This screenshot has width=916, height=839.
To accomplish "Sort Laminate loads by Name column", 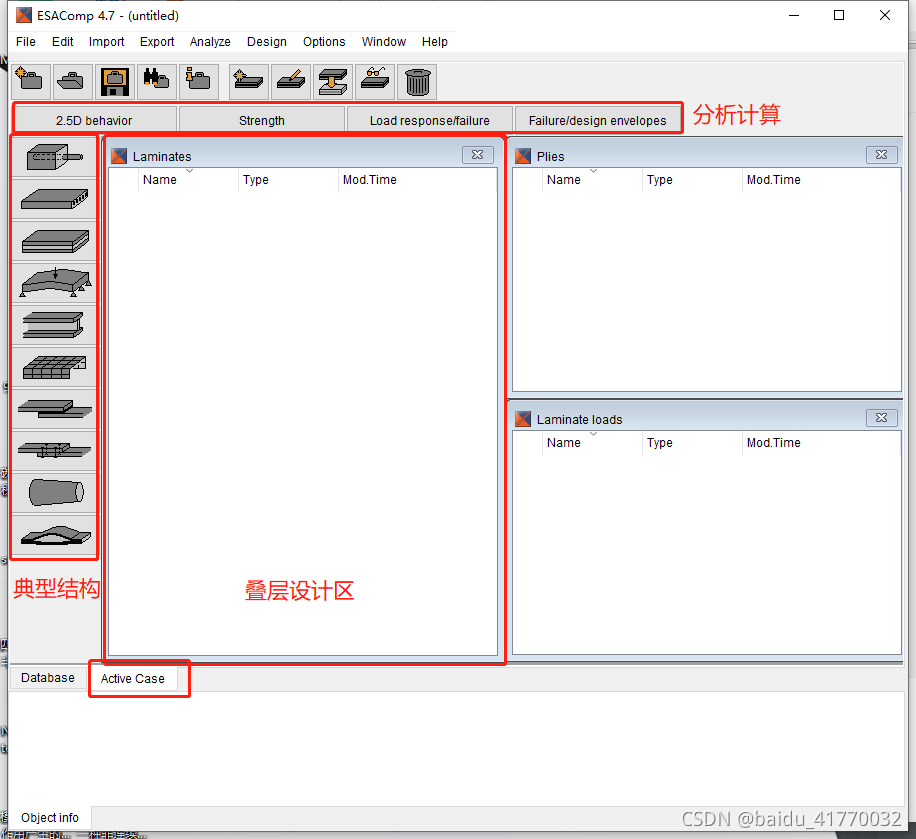I will point(592,442).
